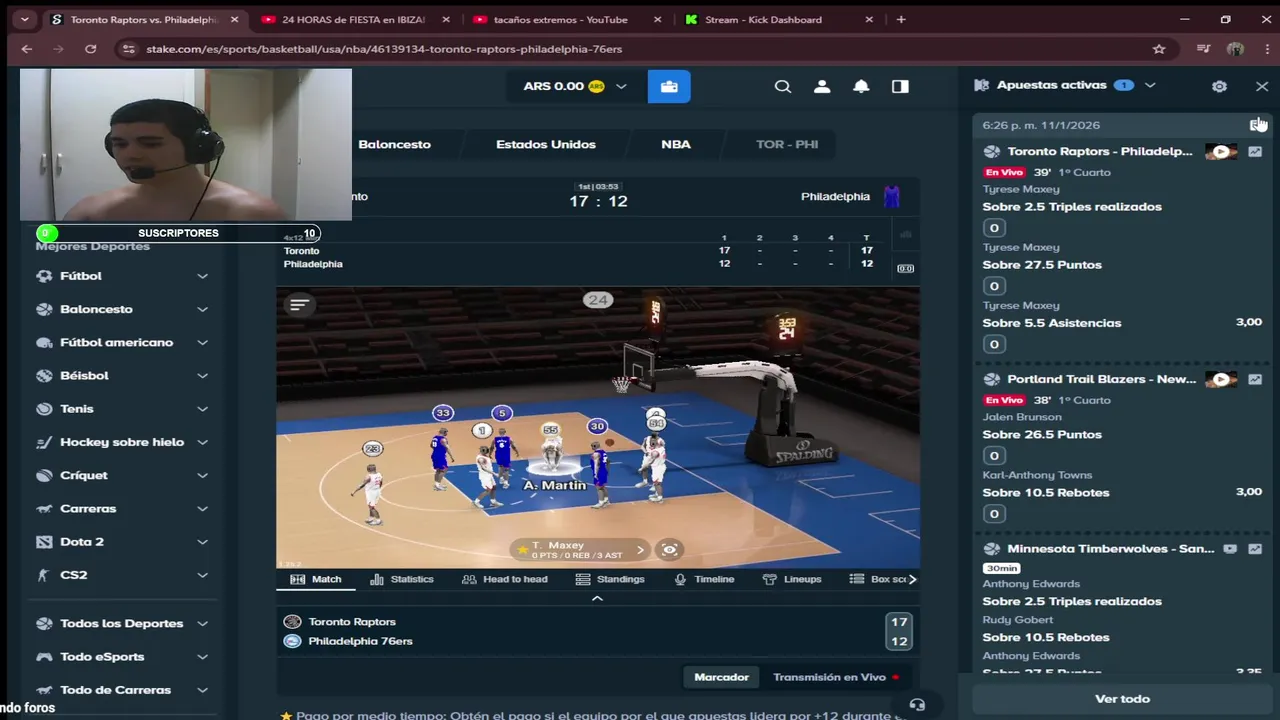Image resolution: width=1280 pixels, height=720 pixels.
Task: Switch to the Statistics tab
Action: pos(402,579)
